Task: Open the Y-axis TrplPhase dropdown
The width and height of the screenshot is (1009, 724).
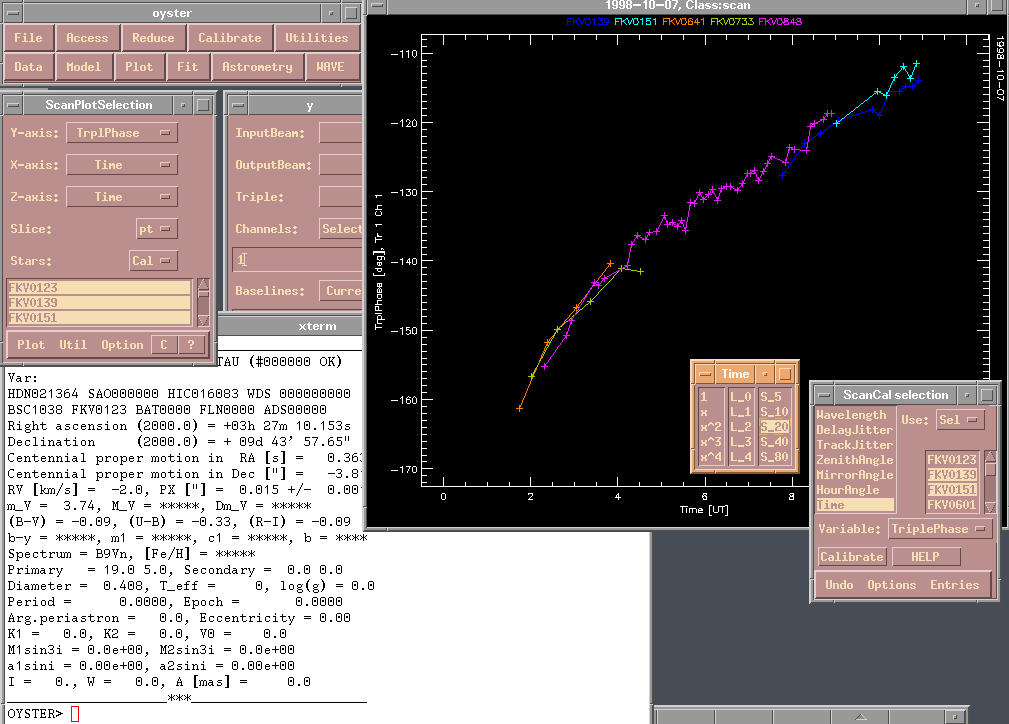Action: [x=121, y=133]
